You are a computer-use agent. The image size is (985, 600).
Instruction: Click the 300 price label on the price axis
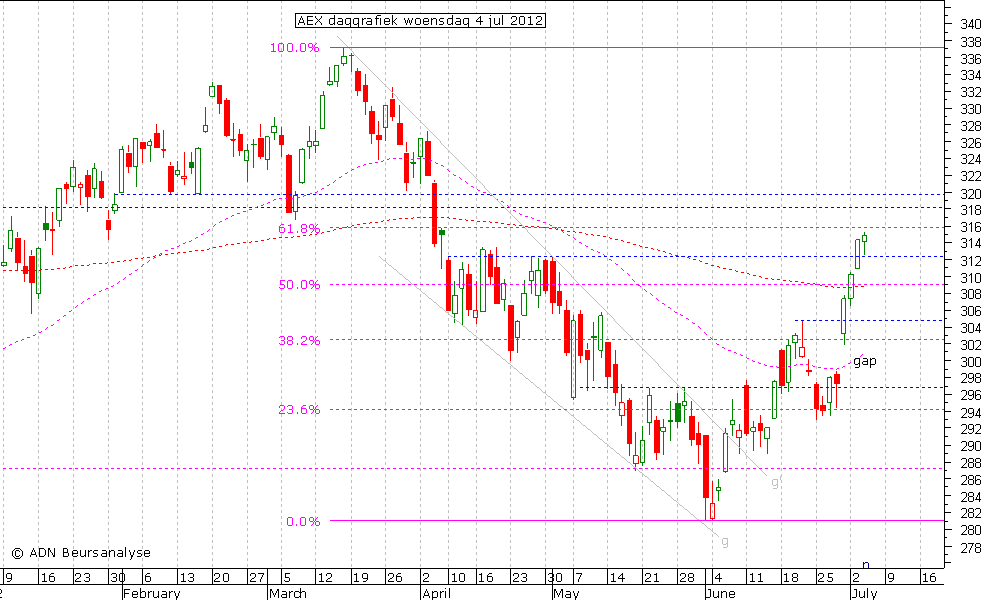click(971, 362)
